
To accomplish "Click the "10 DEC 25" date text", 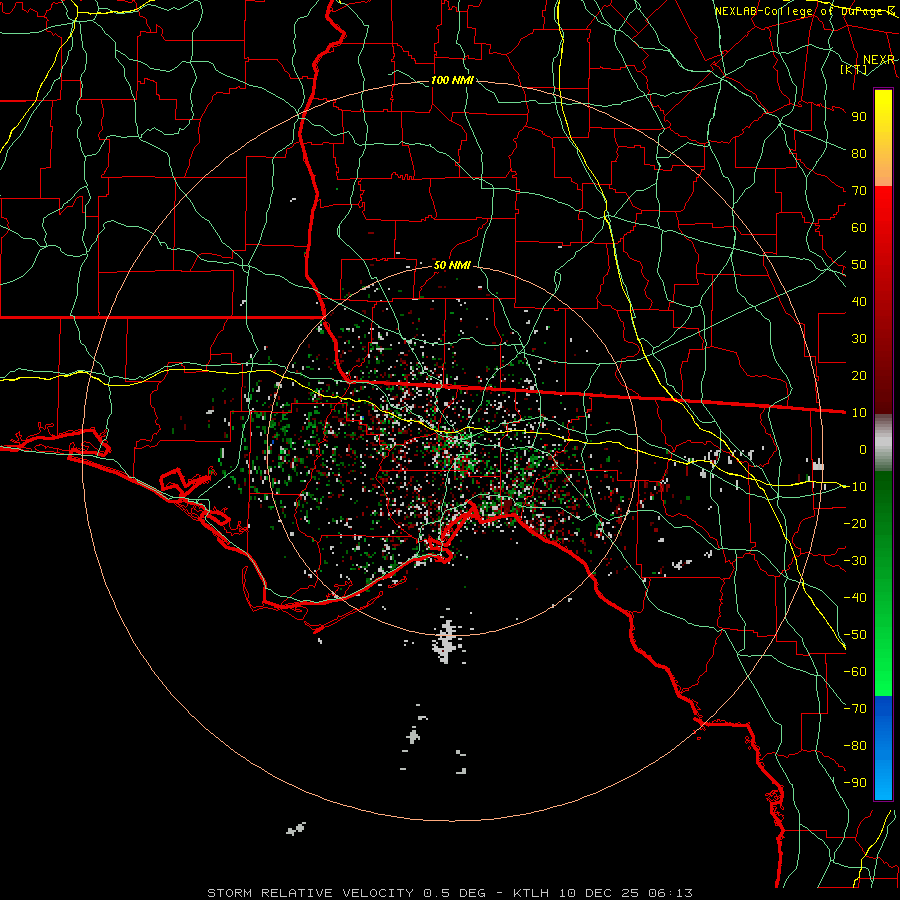I will click(x=599, y=893).
